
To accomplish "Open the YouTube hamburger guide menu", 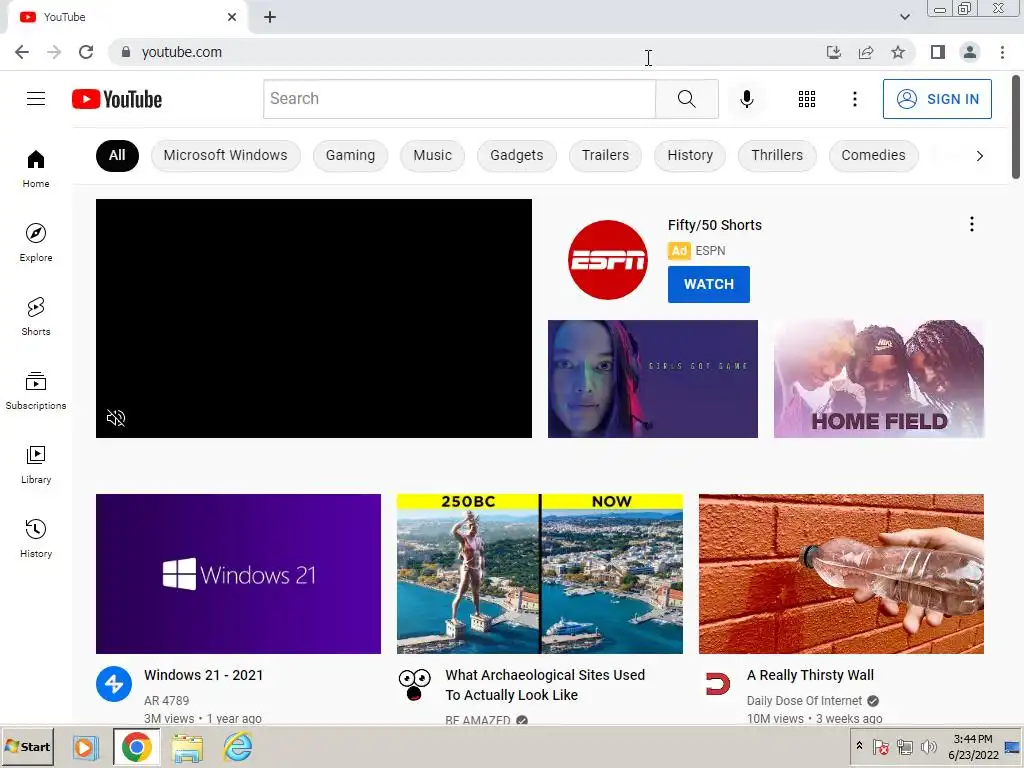I will coord(36,99).
